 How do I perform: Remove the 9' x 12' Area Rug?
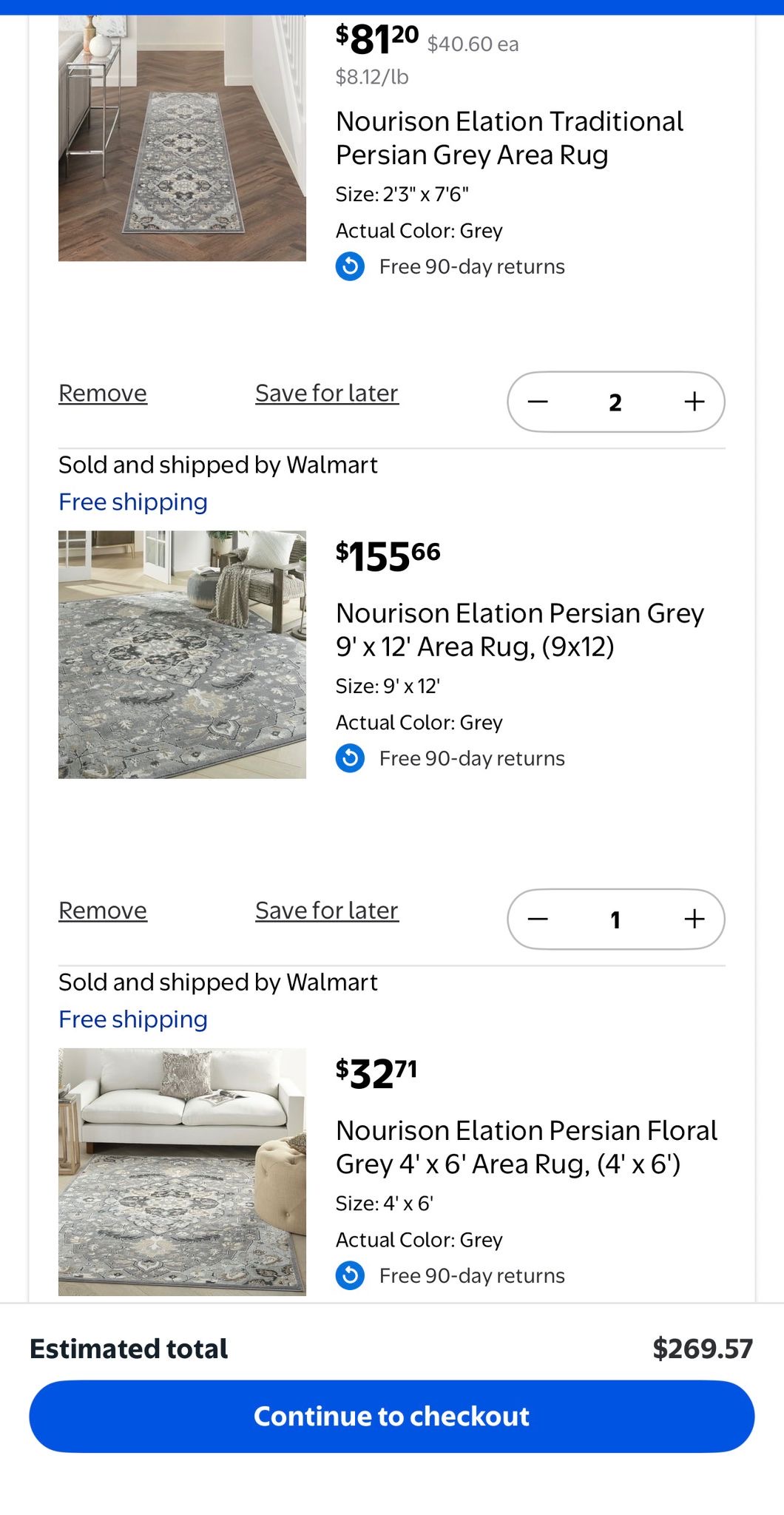103,910
